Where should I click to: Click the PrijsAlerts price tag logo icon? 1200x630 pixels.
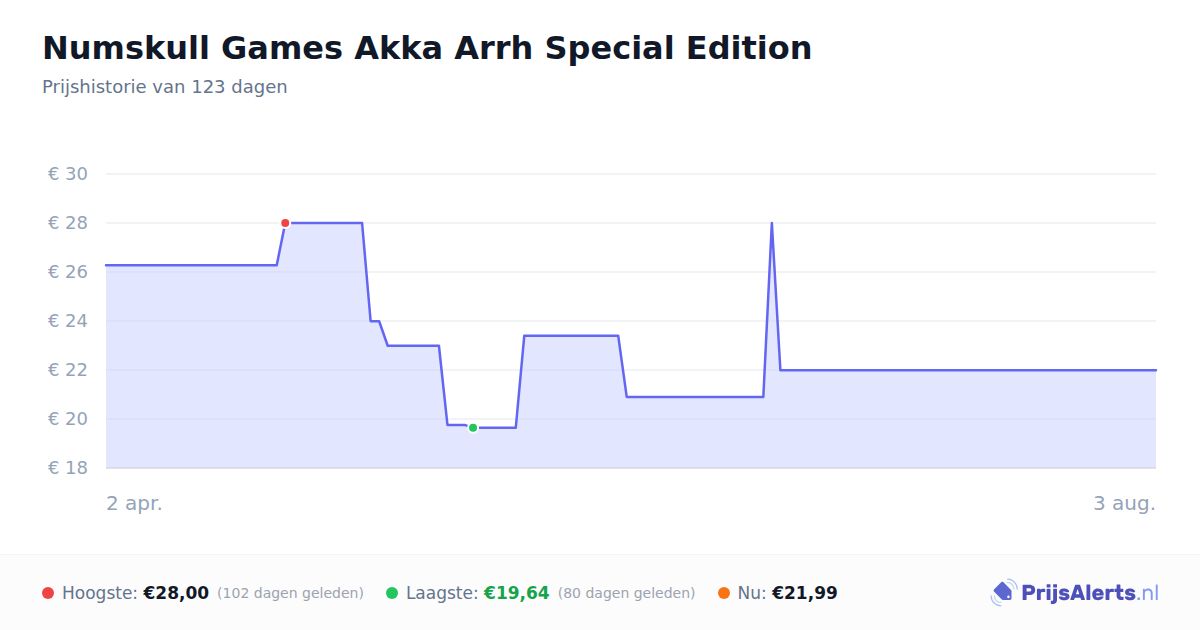(1003, 593)
